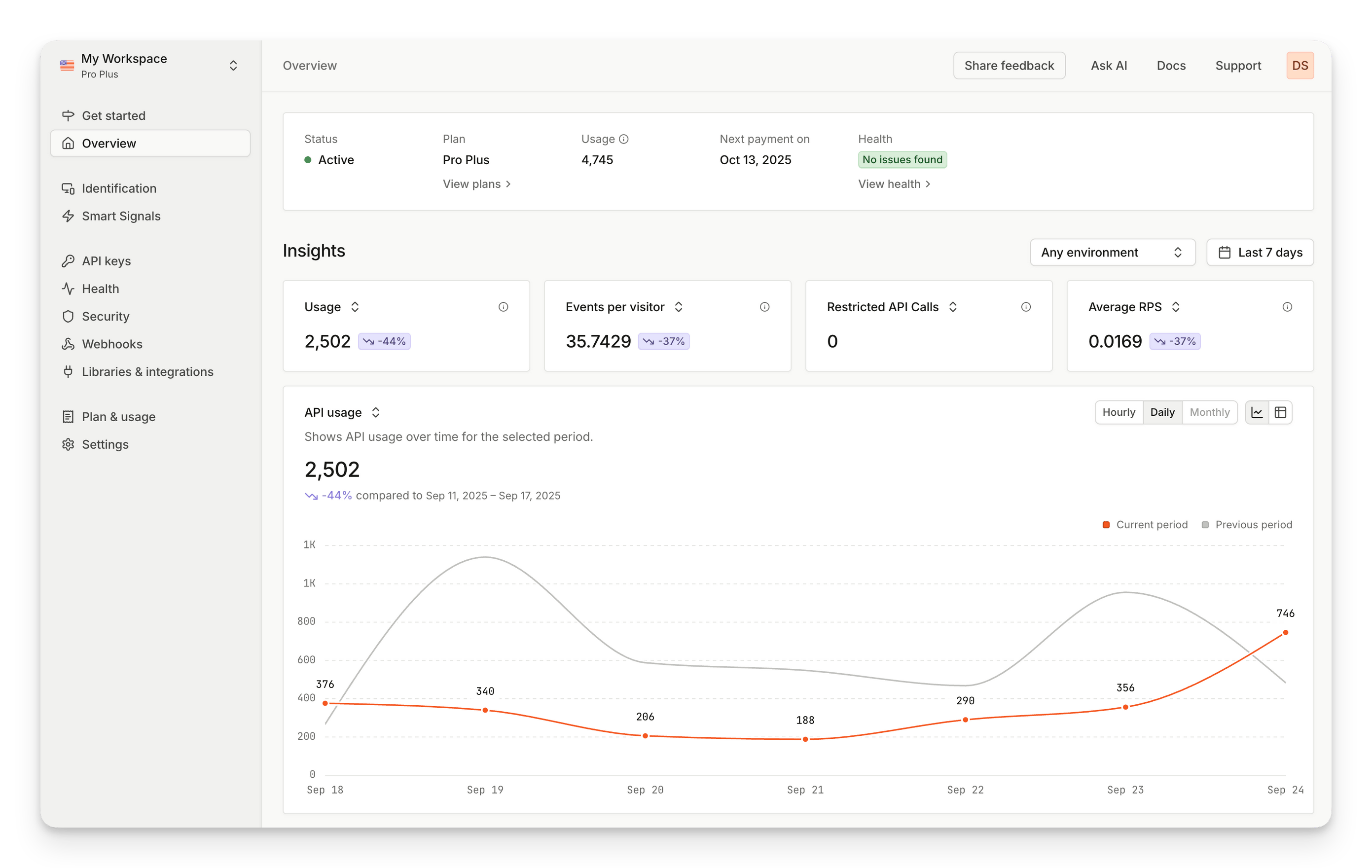Open Ask AI
Viewport: 1372px width, 868px height.
pos(1109,66)
